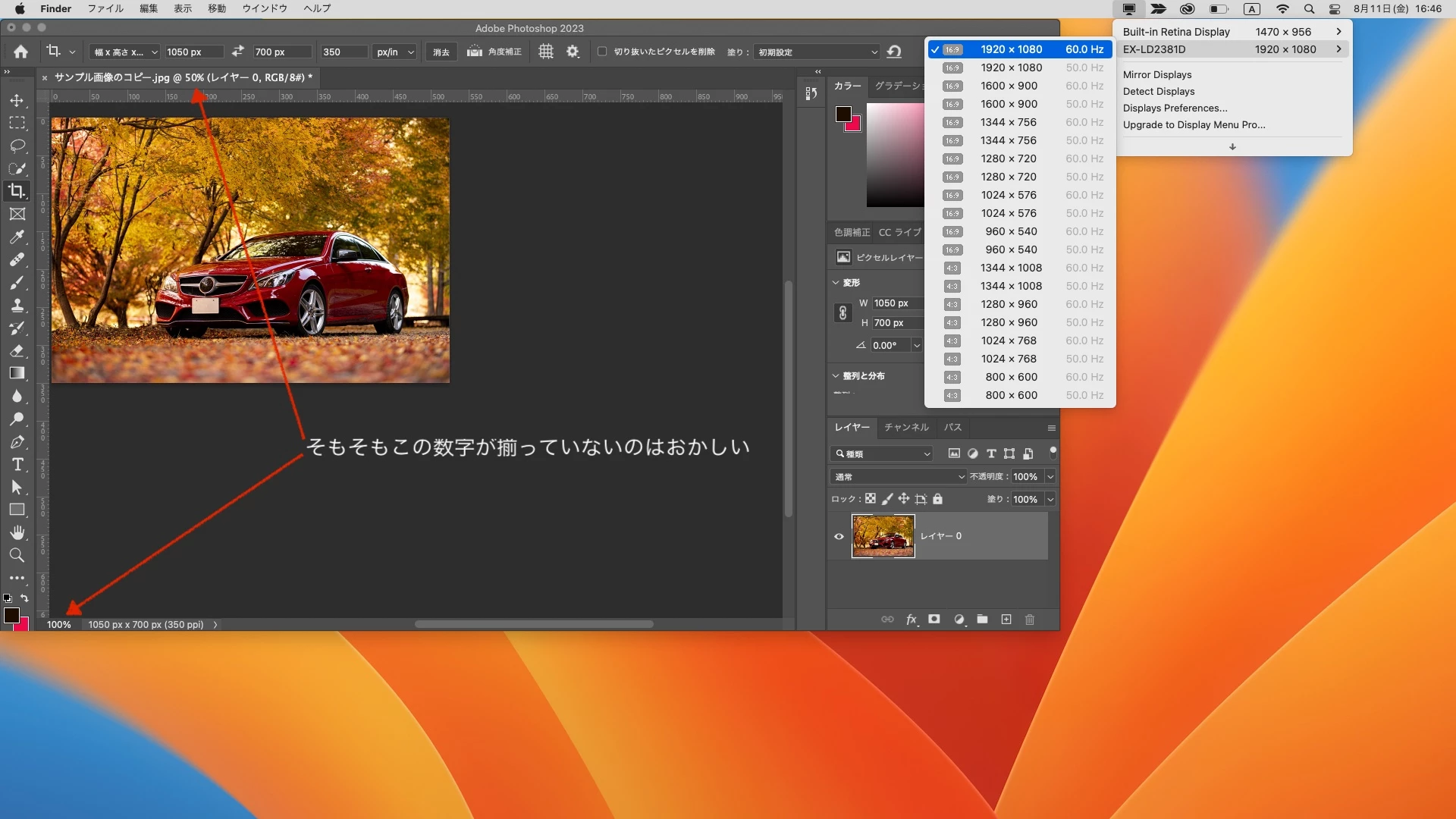Select the Eyedropper tool
Viewport: 1456px width, 819px height.
17,237
